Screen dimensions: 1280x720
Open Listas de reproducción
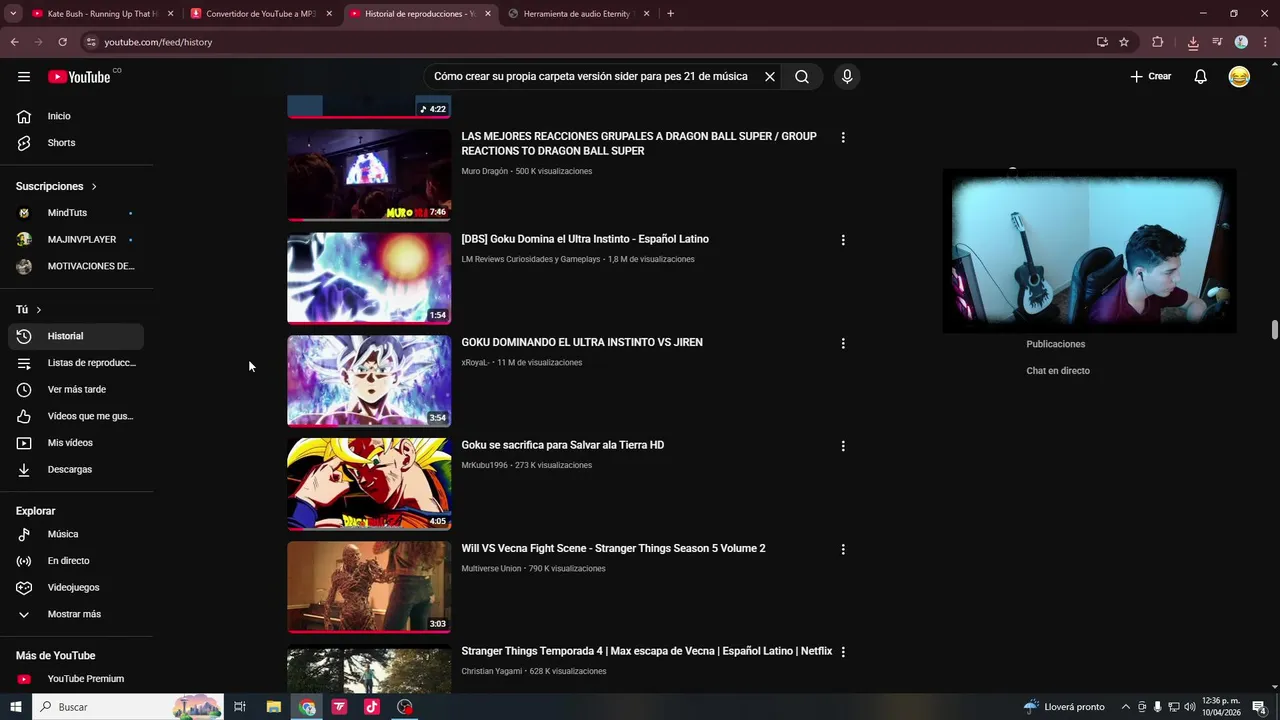click(76, 363)
